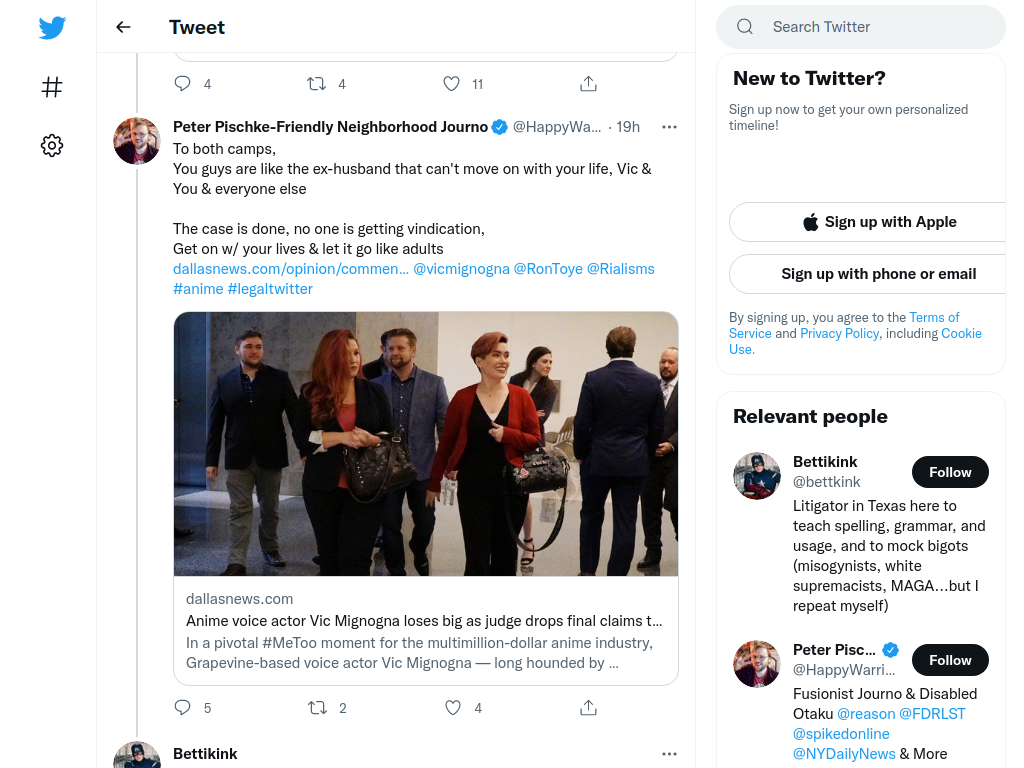Follow Bettikink in Relevant people

(950, 472)
